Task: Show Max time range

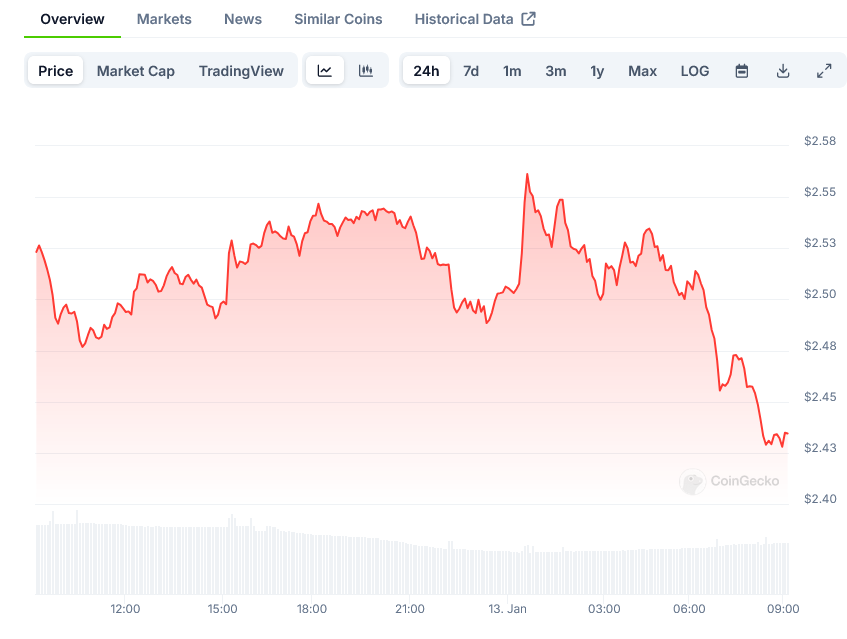Action: [x=642, y=71]
